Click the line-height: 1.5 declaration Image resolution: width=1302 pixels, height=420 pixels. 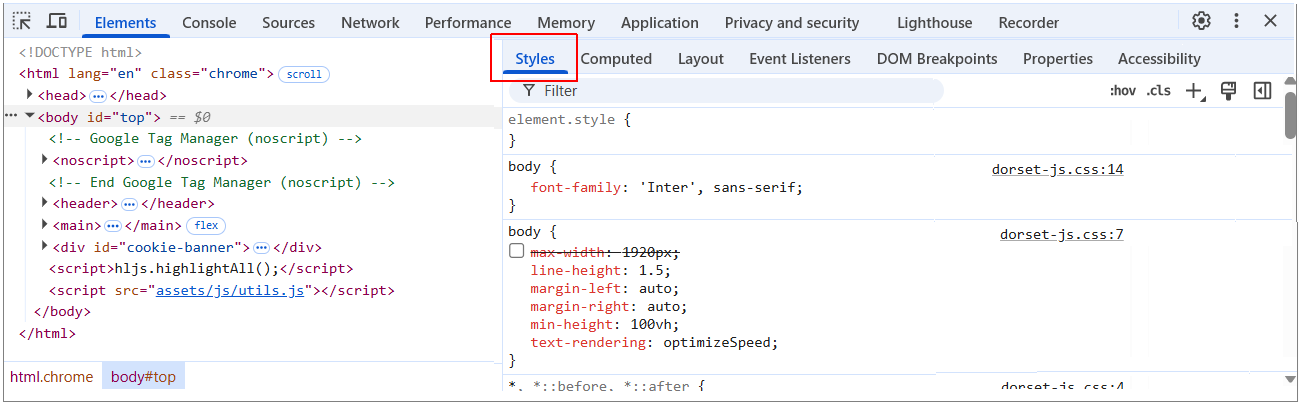pos(601,270)
